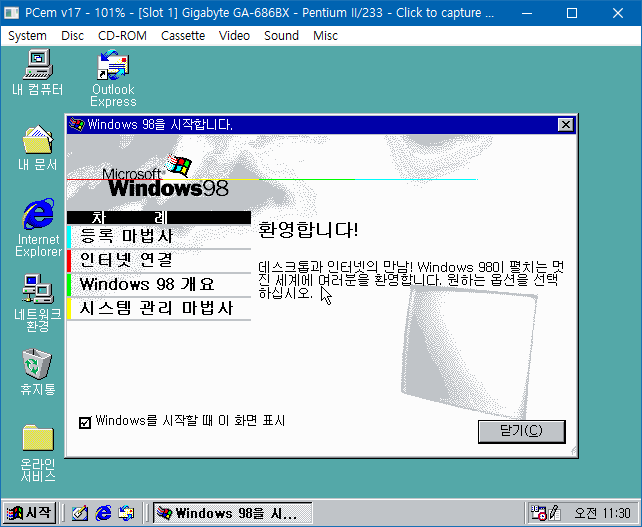Click the Windows flag icon in welcome title bar
Viewport: 642px width, 527px height.
[76, 124]
